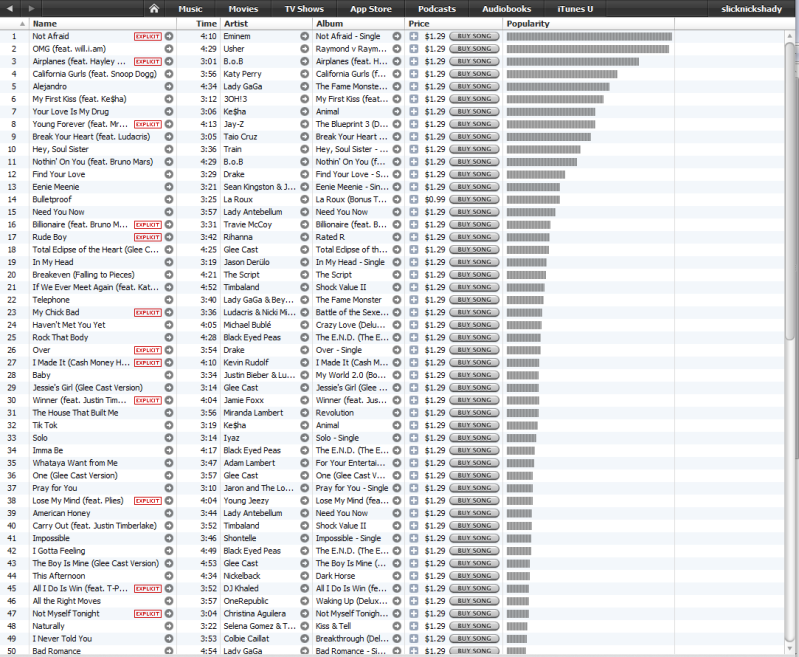799x657 pixels.
Task: Click the back navigation arrow
Action: pyautogui.click(x=10, y=9)
